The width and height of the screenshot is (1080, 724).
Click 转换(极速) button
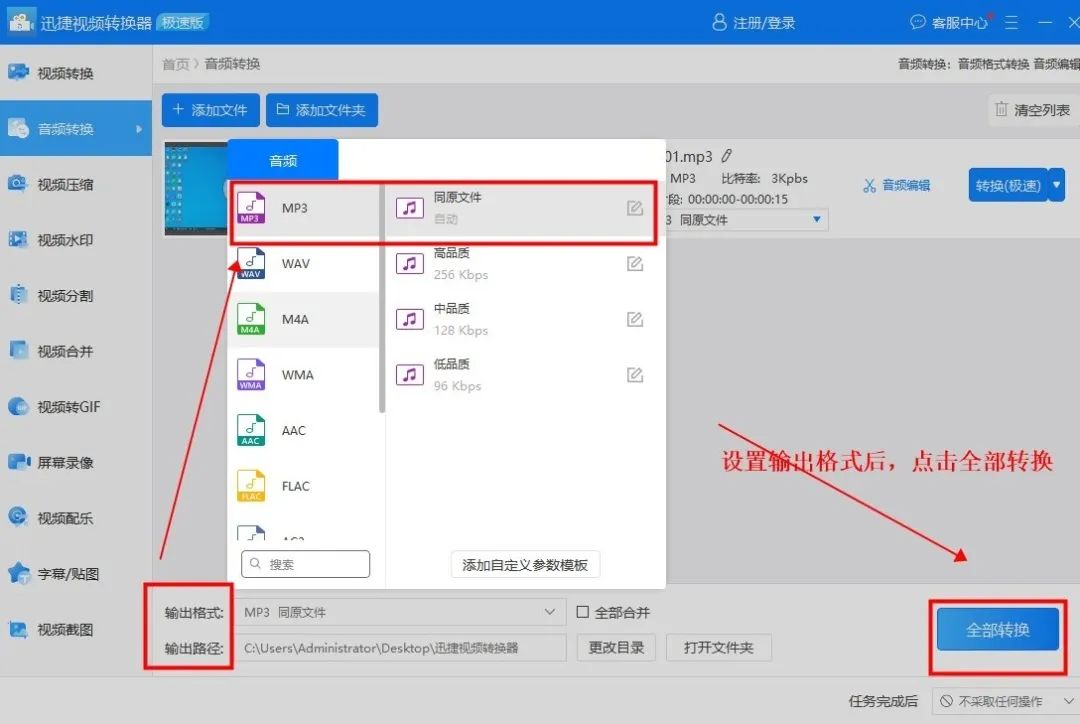click(1008, 185)
